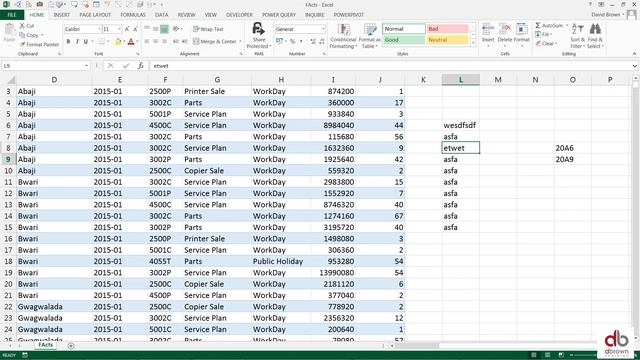Image resolution: width=640 pixels, height=360 pixels.
Task: Click the Share Protected lock icon
Action: click(258, 29)
